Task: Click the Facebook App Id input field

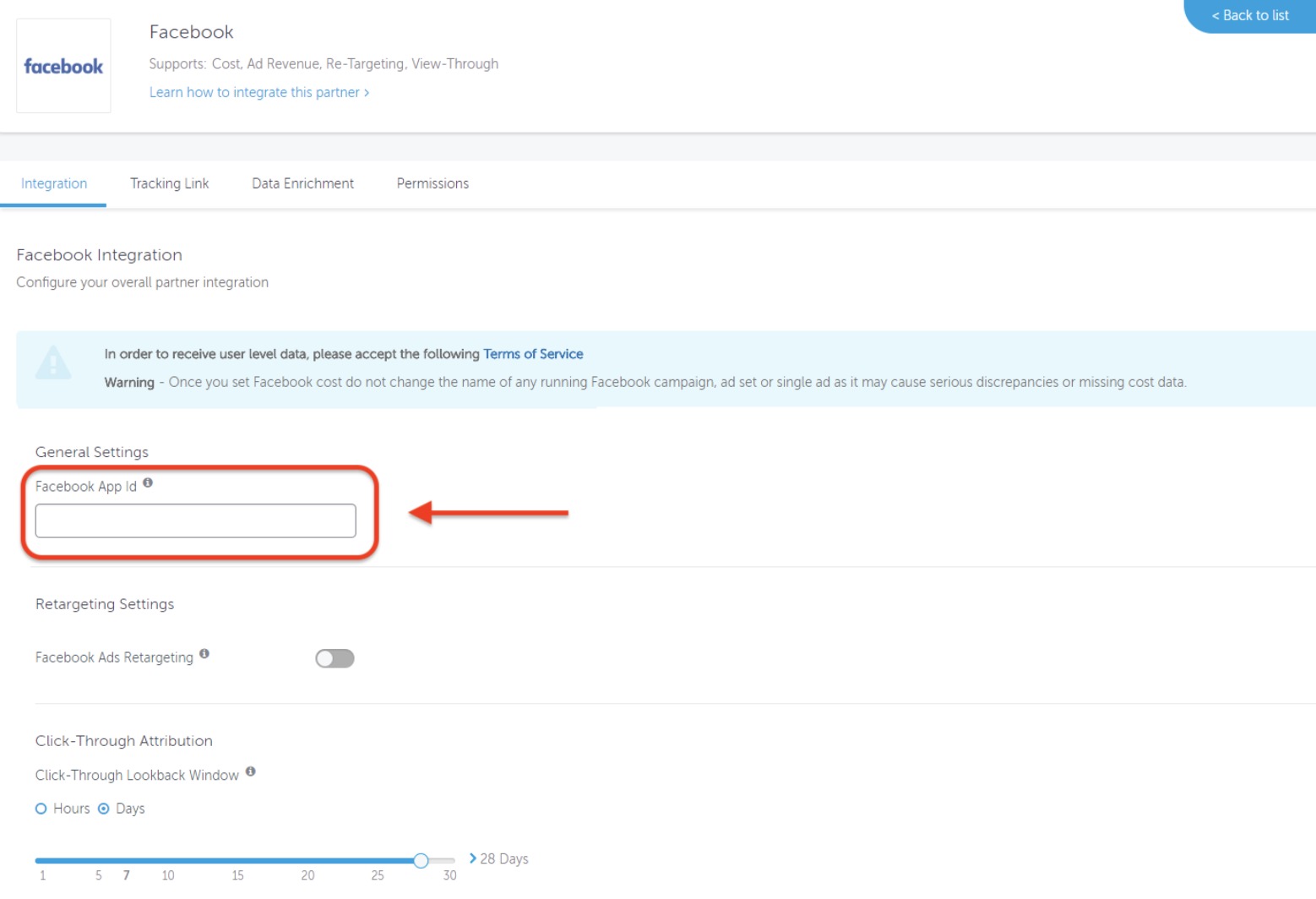Action: pyautogui.click(x=195, y=520)
